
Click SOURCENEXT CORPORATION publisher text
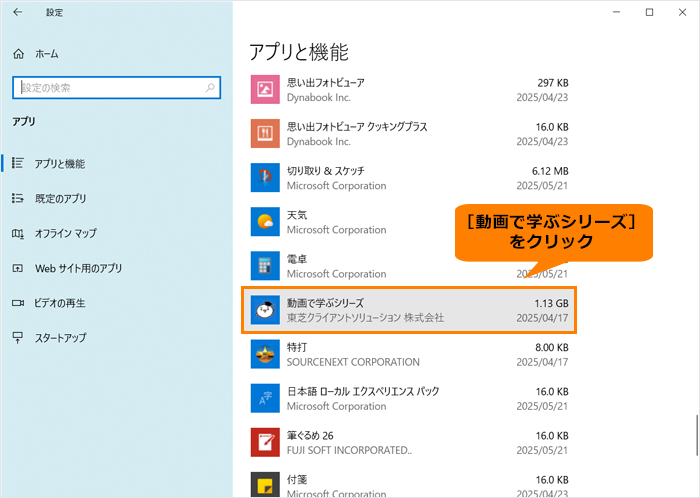pos(353,362)
